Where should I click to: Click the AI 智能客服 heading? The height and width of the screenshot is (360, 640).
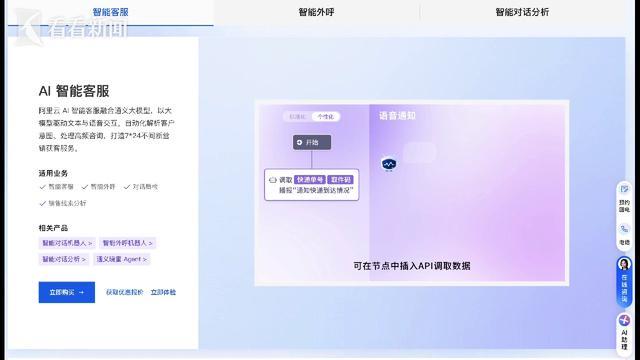[74, 91]
